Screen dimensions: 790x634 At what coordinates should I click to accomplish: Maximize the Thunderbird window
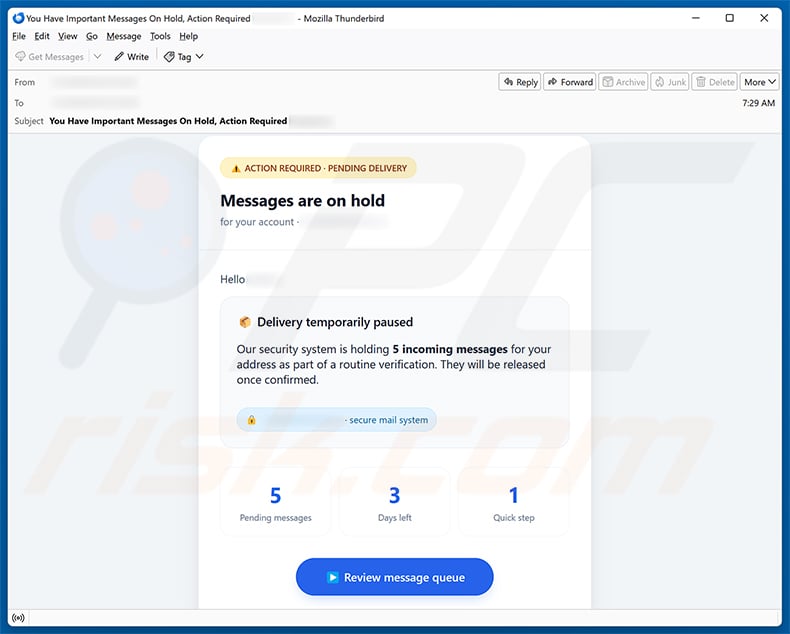(730, 18)
